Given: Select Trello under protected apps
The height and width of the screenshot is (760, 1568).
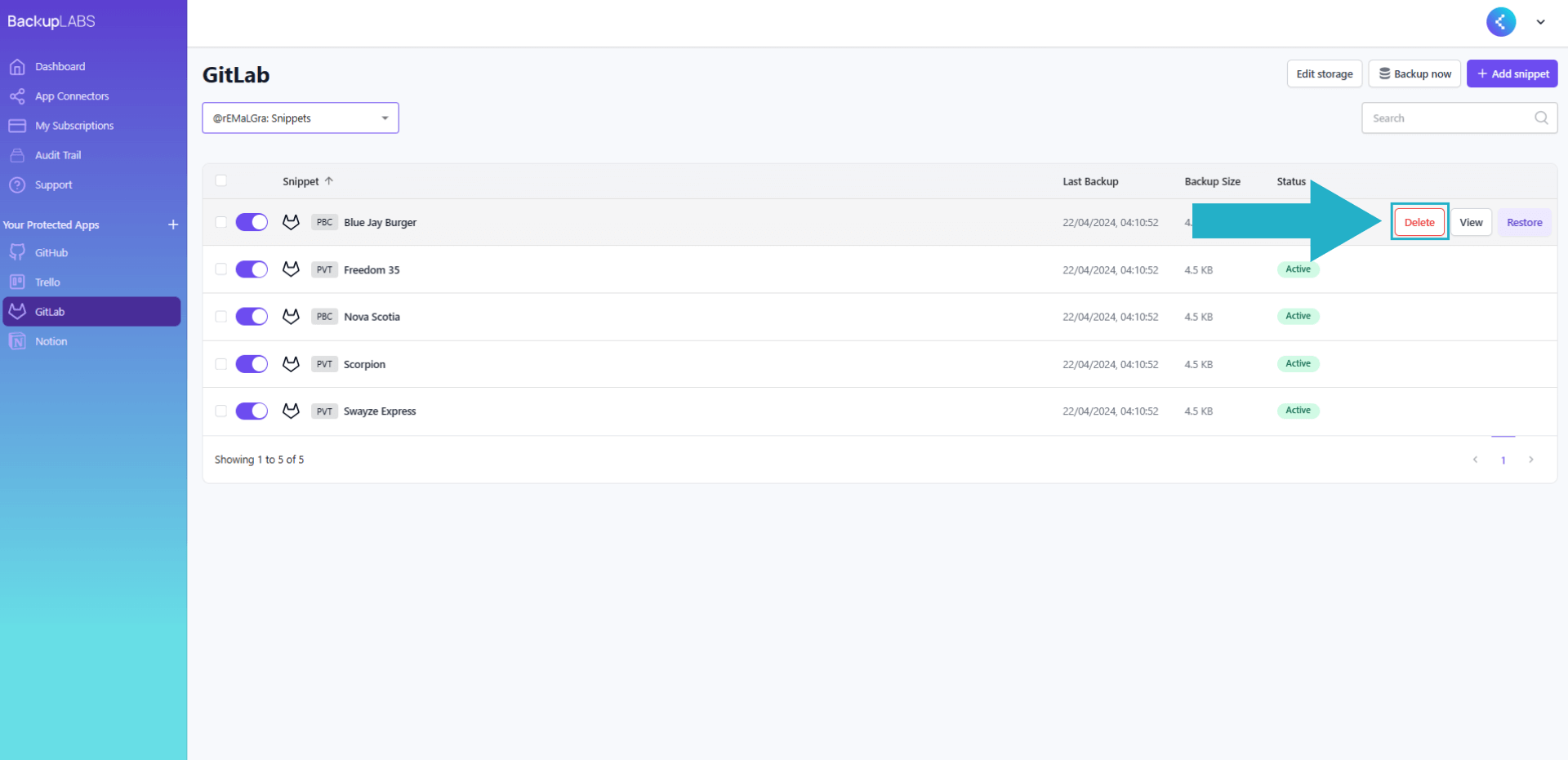Looking at the screenshot, I should [47, 282].
